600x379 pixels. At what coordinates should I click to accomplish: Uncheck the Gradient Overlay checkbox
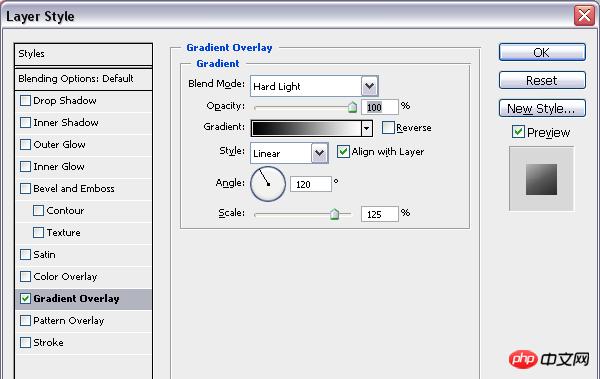pyautogui.click(x=25, y=299)
